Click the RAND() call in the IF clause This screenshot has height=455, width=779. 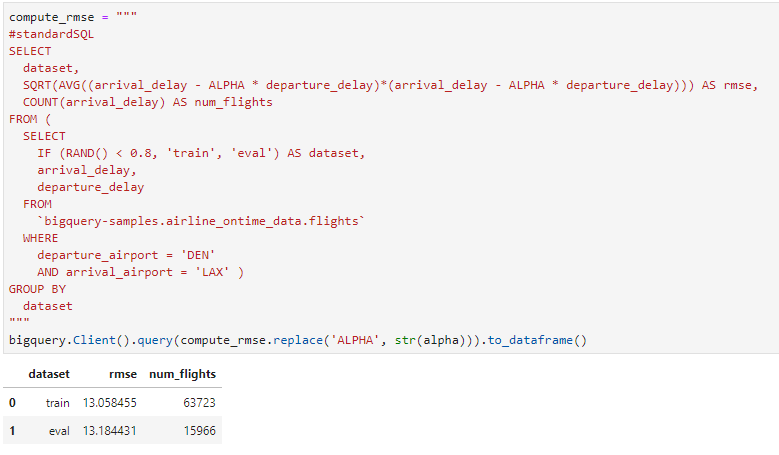tap(87, 153)
